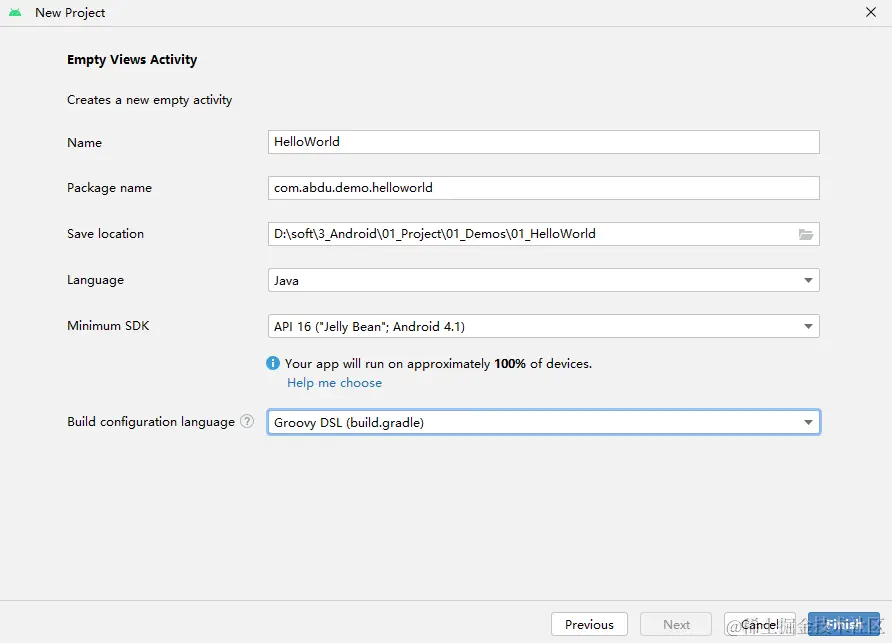Click the Name field containing HelloWorld
The height and width of the screenshot is (643, 892).
coord(543,142)
